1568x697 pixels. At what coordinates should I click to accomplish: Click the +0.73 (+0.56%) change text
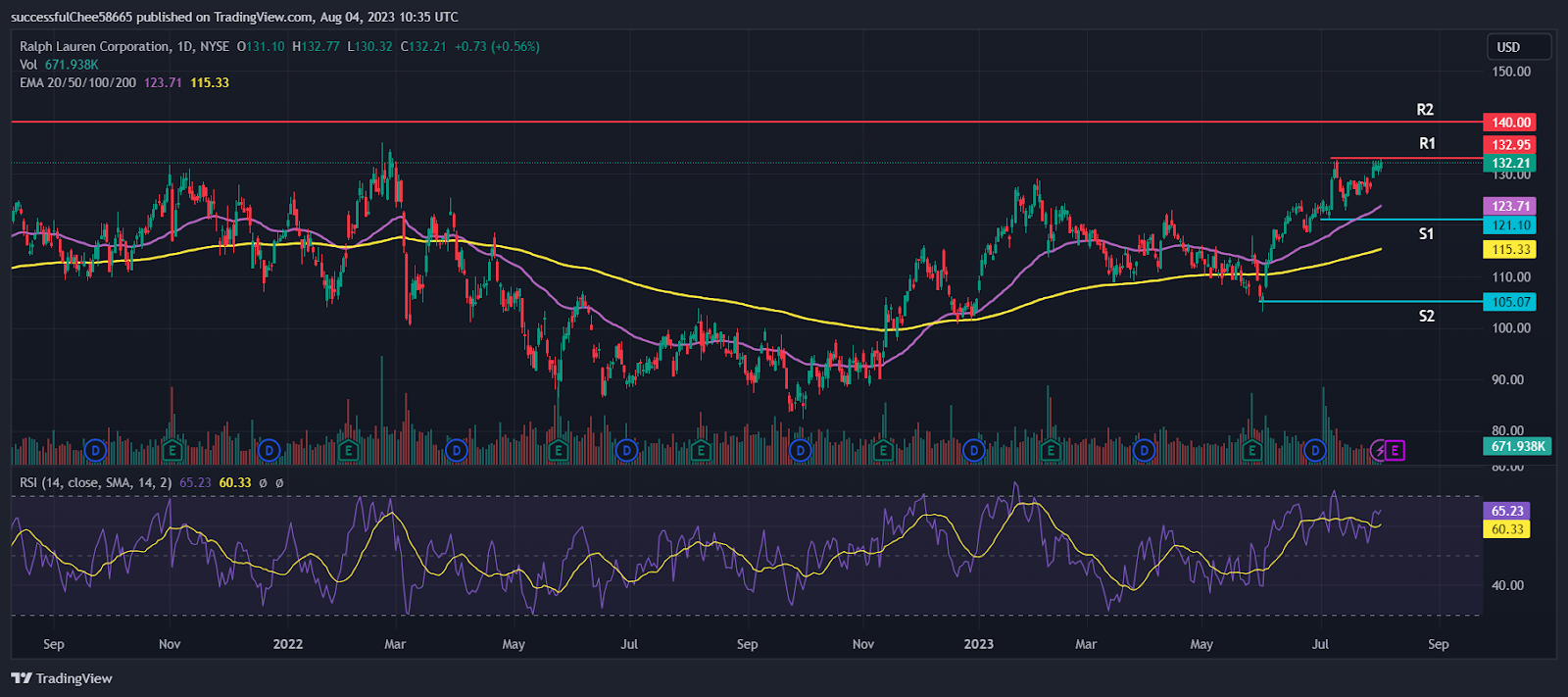click(x=497, y=46)
